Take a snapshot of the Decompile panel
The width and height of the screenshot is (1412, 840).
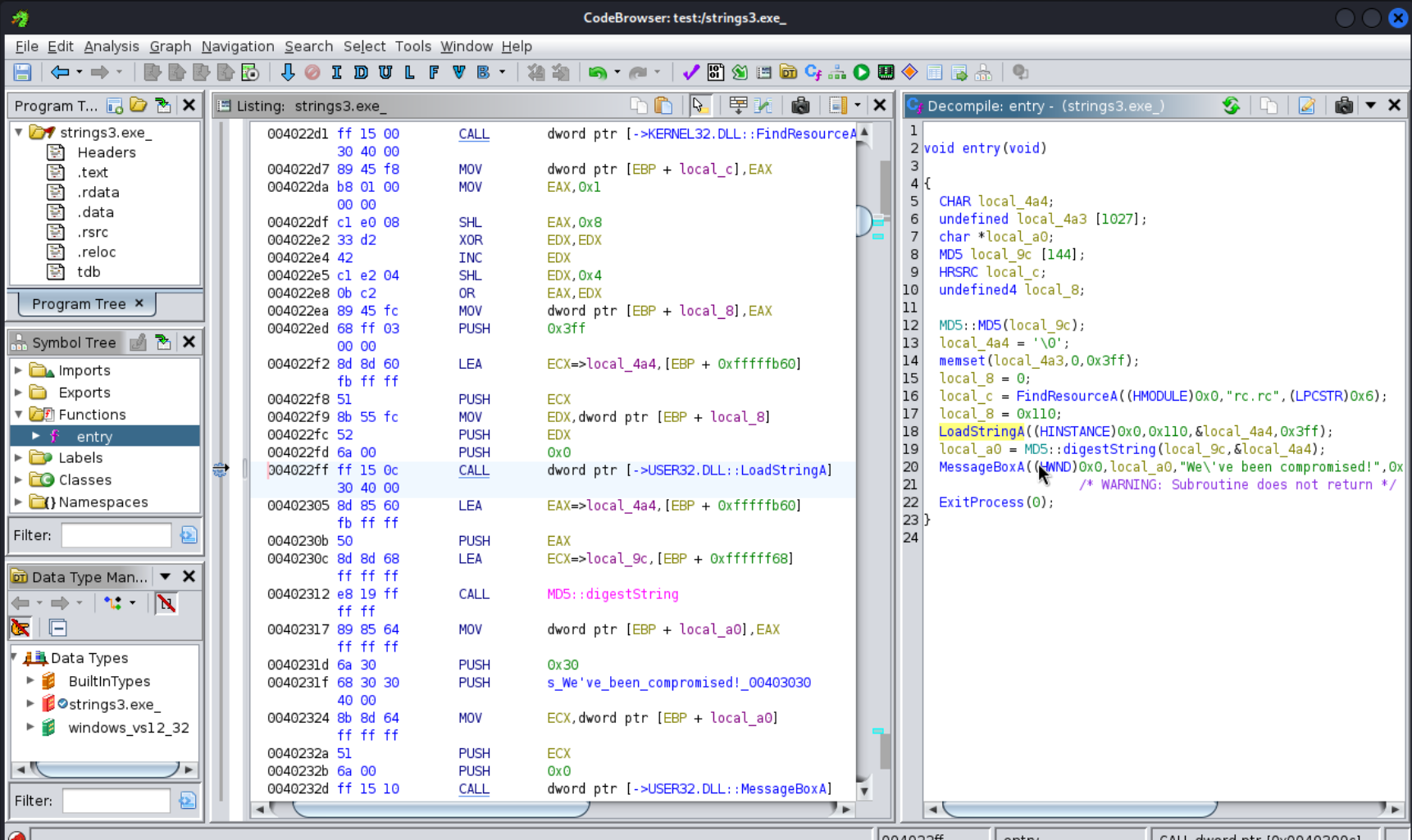pyautogui.click(x=1343, y=106)
